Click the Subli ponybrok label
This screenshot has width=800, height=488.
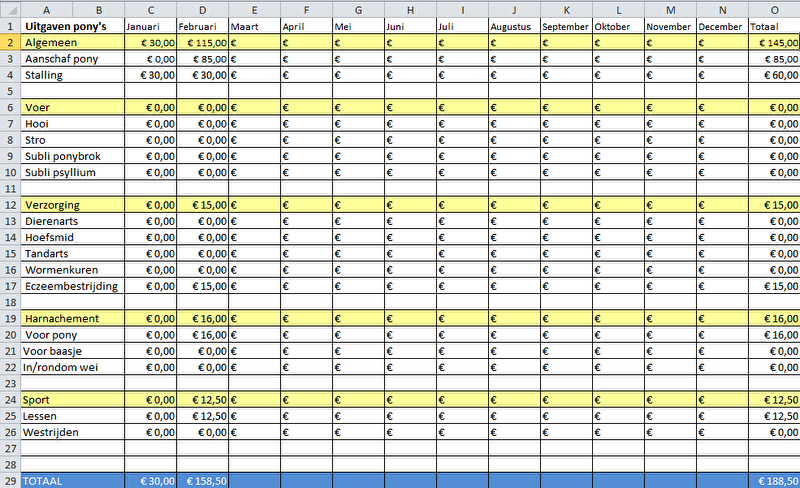(63, 156)
